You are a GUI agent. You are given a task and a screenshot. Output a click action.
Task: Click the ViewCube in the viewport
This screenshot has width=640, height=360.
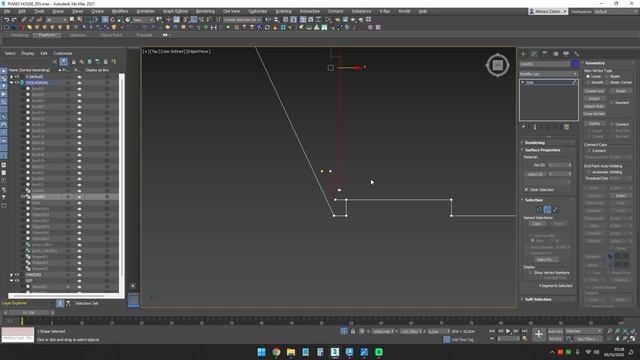498,65
